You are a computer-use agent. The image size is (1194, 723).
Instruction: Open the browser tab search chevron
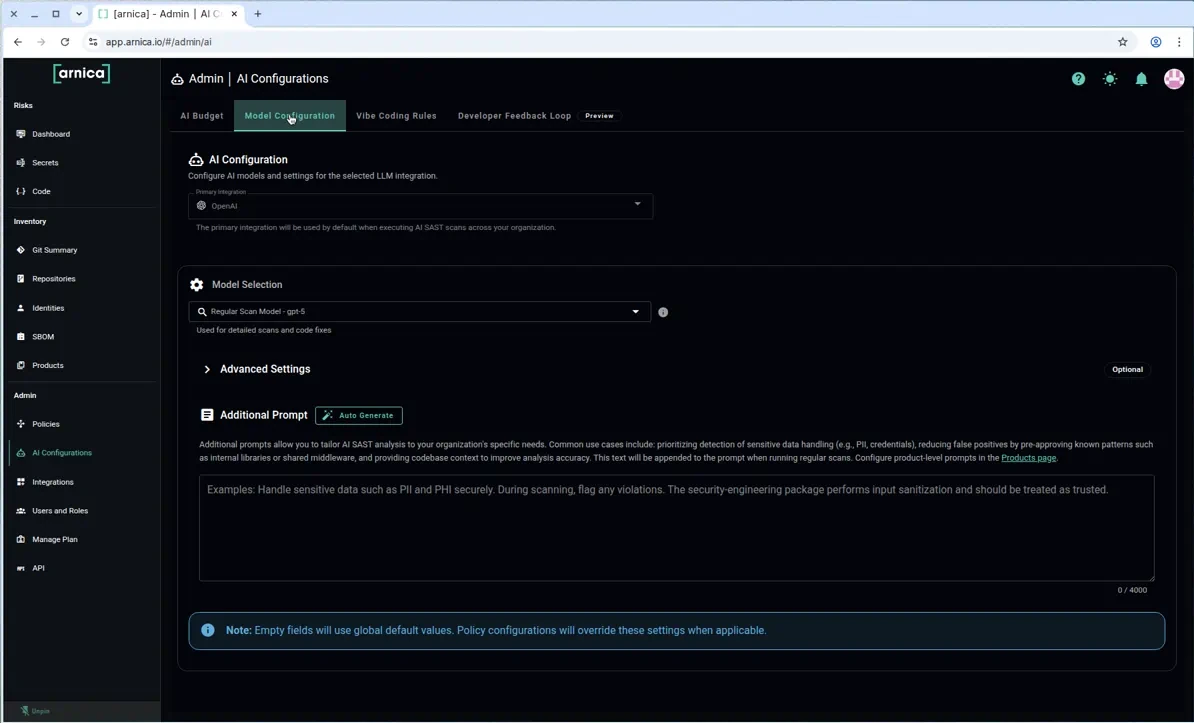pyautogui.click(x=78, y=14)
